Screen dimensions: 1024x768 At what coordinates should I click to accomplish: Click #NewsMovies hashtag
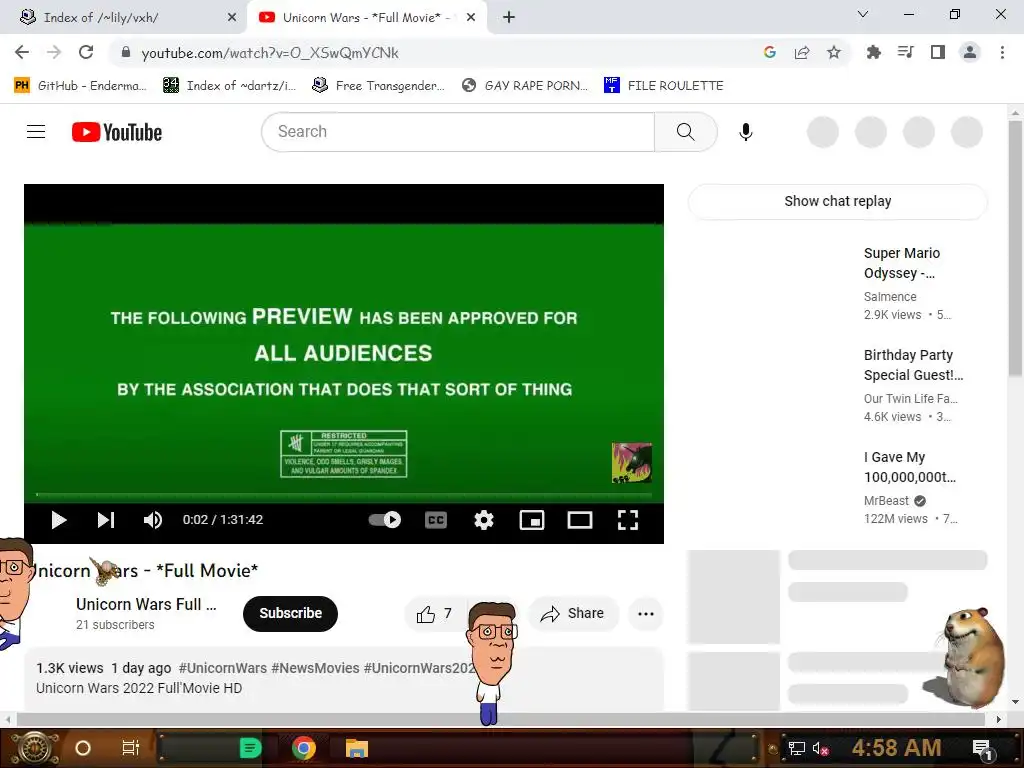(x=315, y=668)
